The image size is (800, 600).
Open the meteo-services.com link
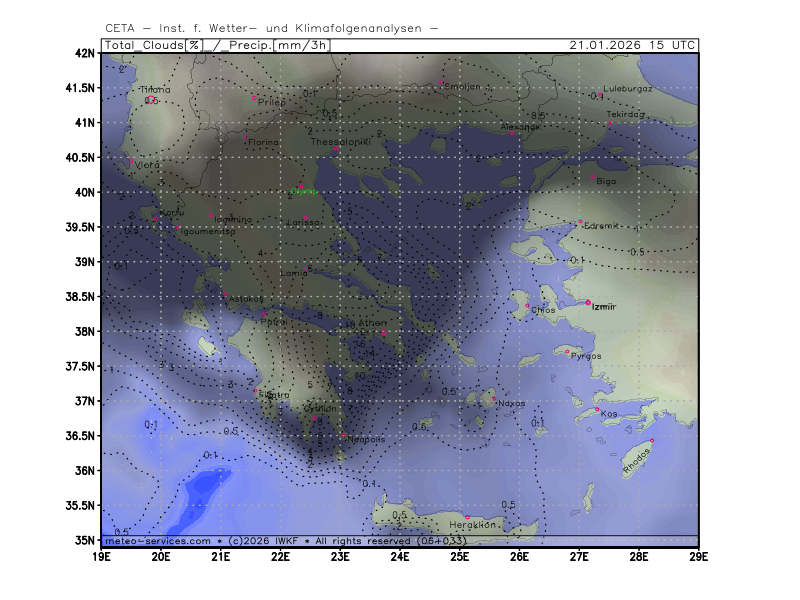tap(156, 540)
